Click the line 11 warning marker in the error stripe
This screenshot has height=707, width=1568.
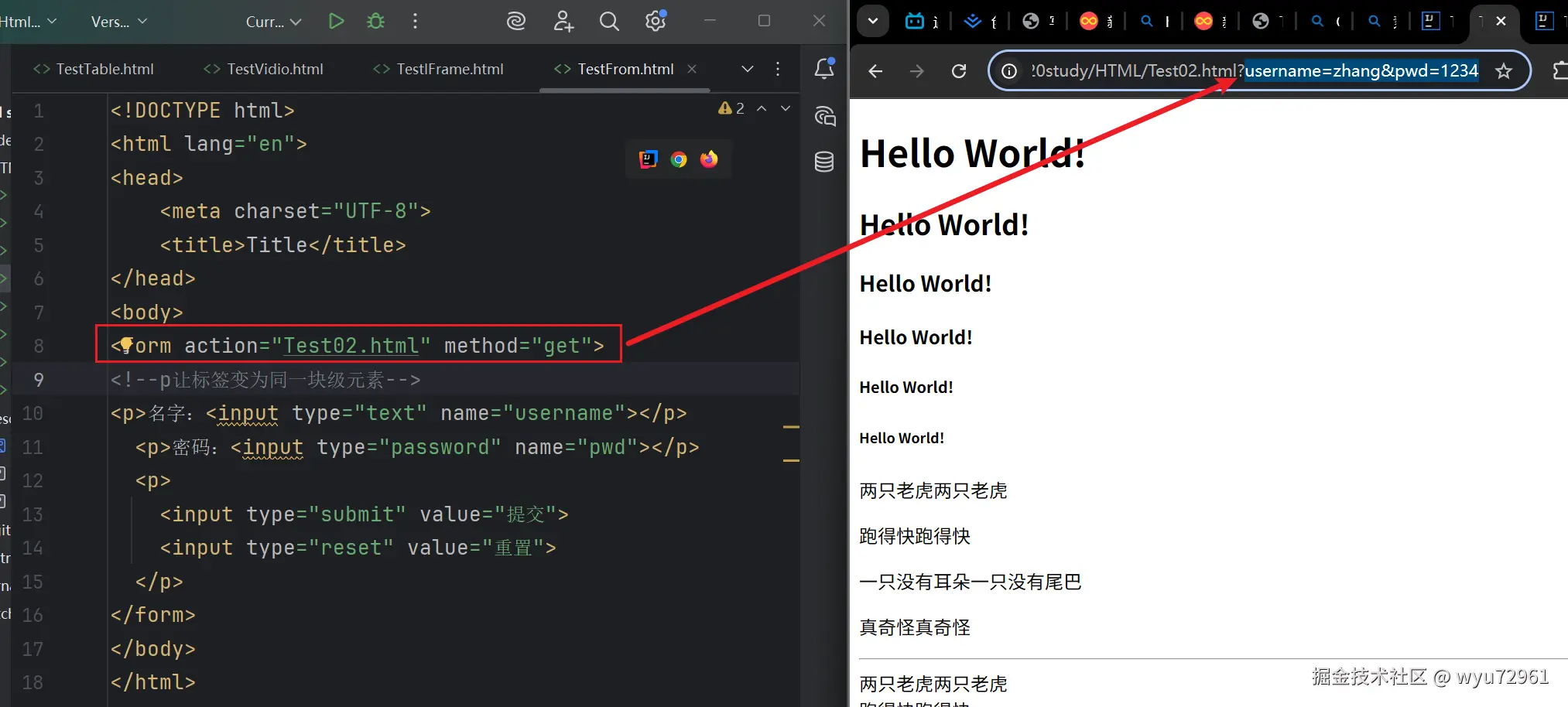[791, 461]
